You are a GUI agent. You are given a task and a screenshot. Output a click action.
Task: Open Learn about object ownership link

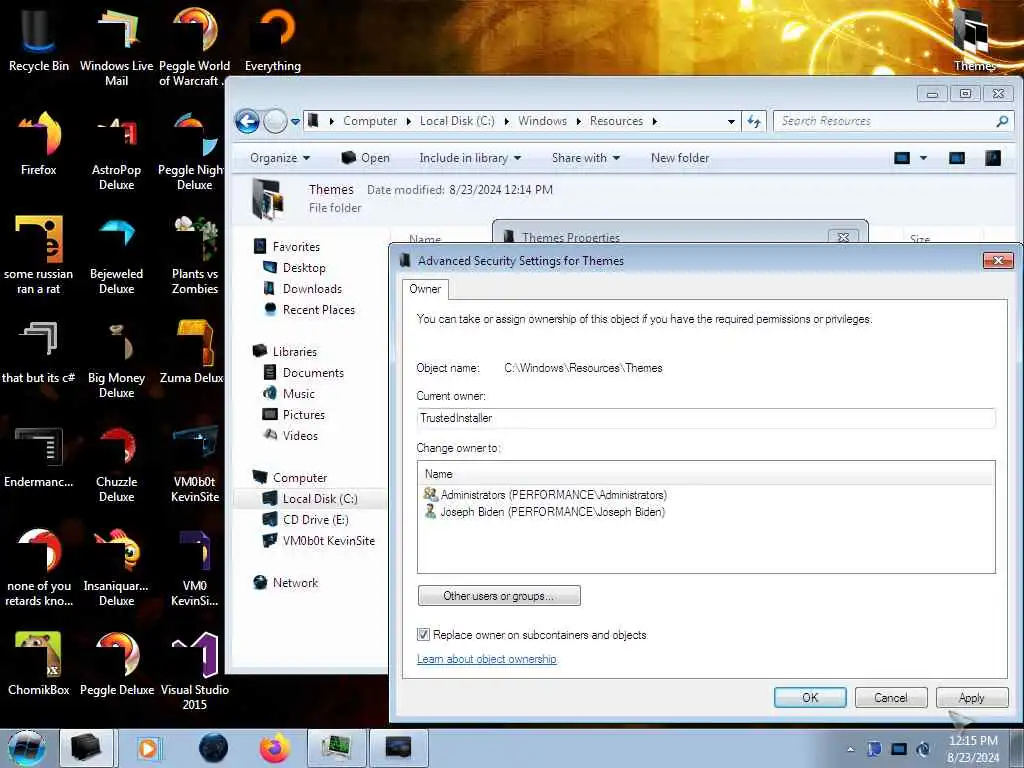[x=487, y=659]
